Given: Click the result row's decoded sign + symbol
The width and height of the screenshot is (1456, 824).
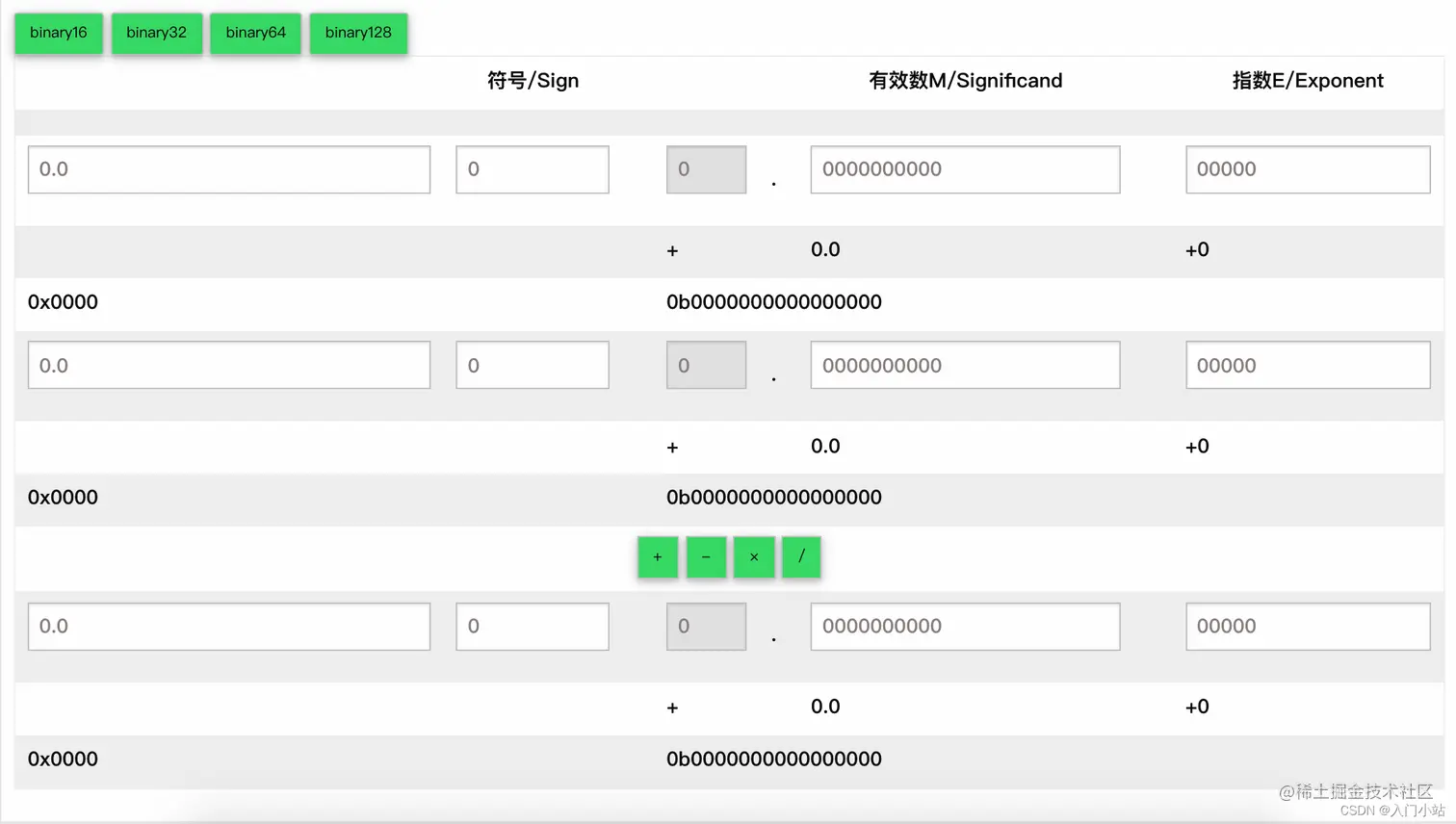Looking at the screenshot, I should pyautogui.click(x=672, y=708).
